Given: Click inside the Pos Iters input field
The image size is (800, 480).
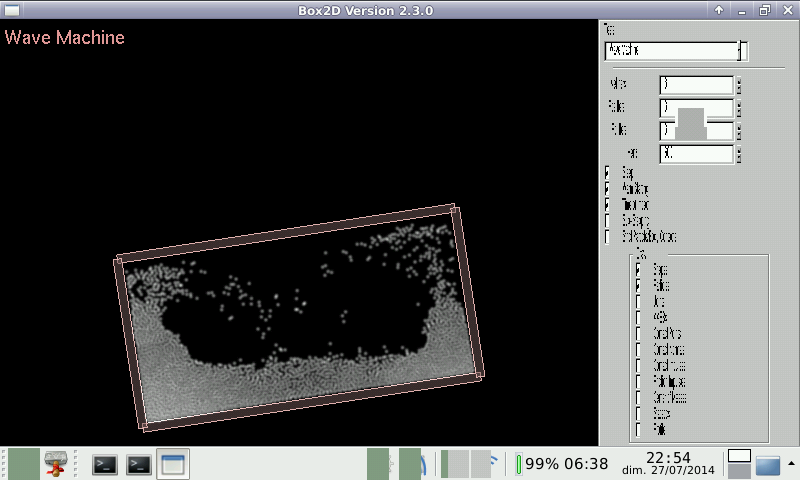Looking at the screenshot, I should [x=695, y=106].
